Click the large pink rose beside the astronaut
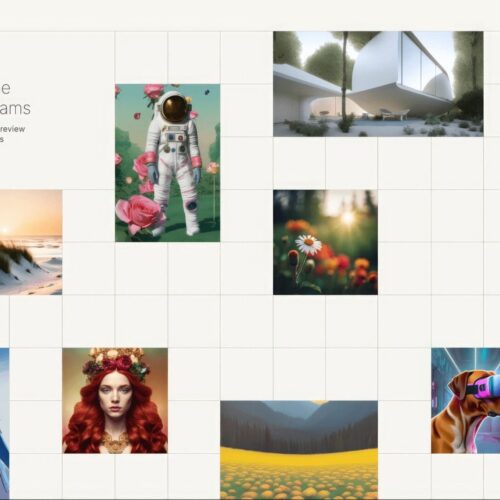Viewport: 500px width, 500px height. (140, 214)
